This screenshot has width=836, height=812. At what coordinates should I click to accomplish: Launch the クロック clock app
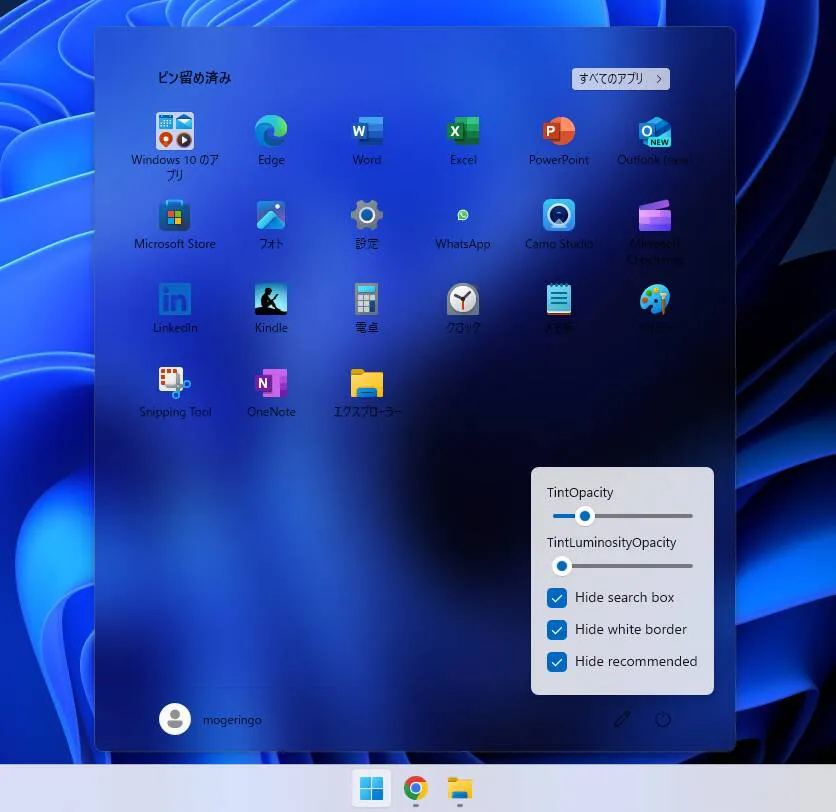coord(463,308)
